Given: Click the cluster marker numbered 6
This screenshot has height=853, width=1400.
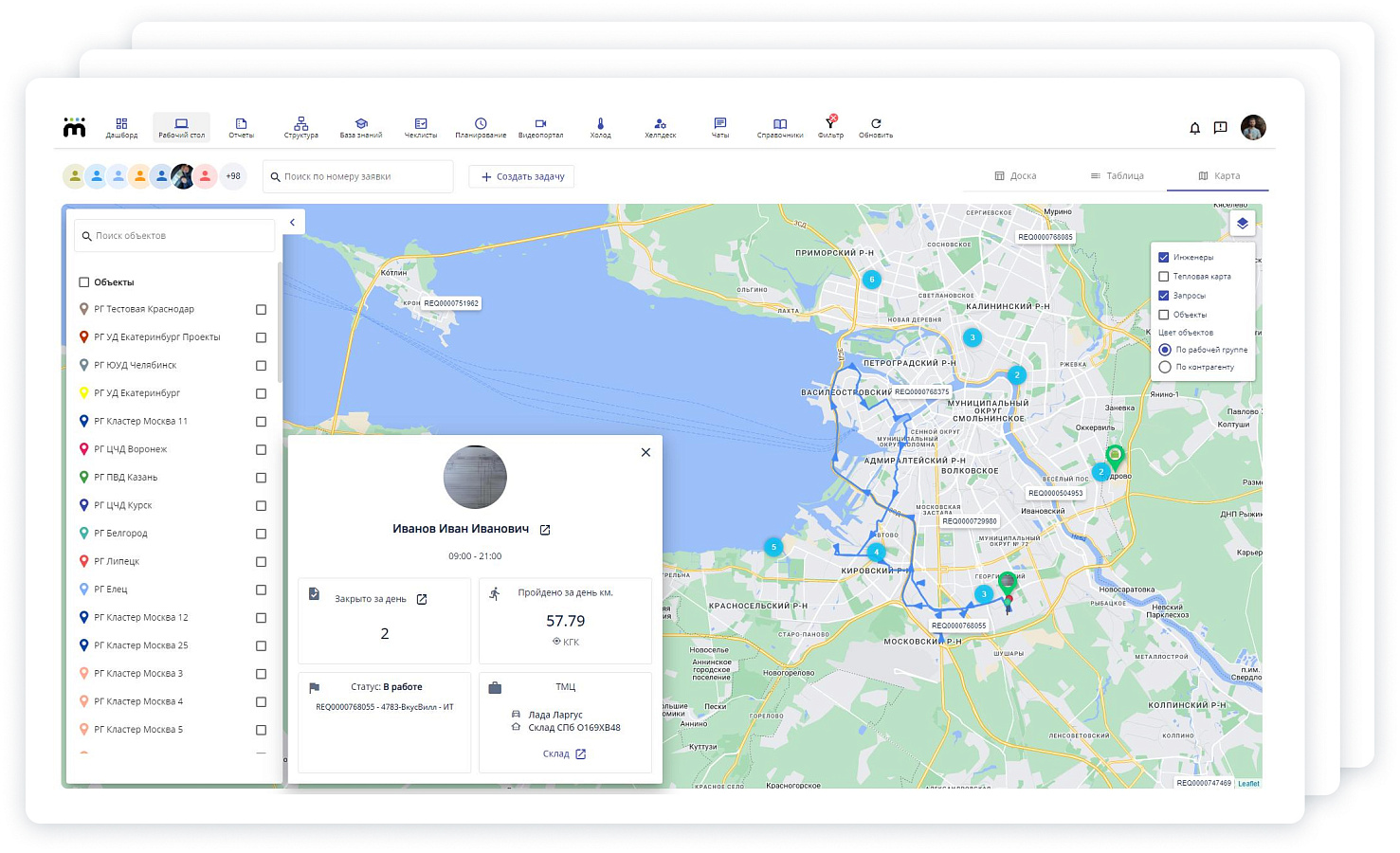Looking at the screenshot, I should [871, 280].
